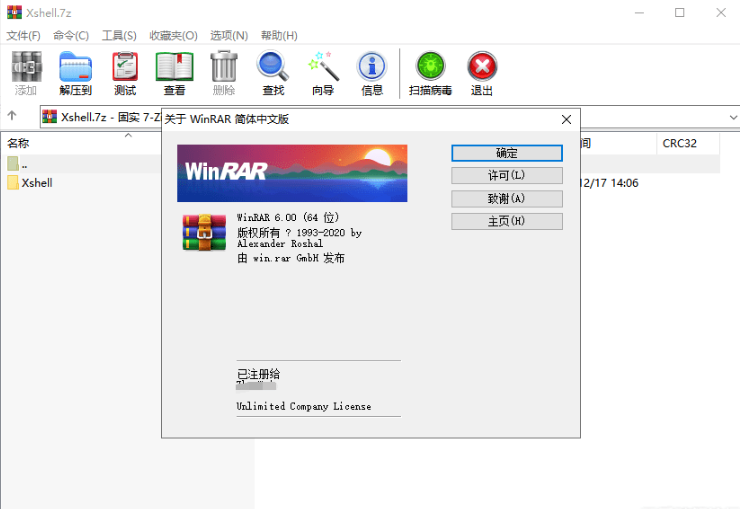
Task: Click the '已注册给' registered-to label
Action: pyautogui.click(x=258, y=374)
